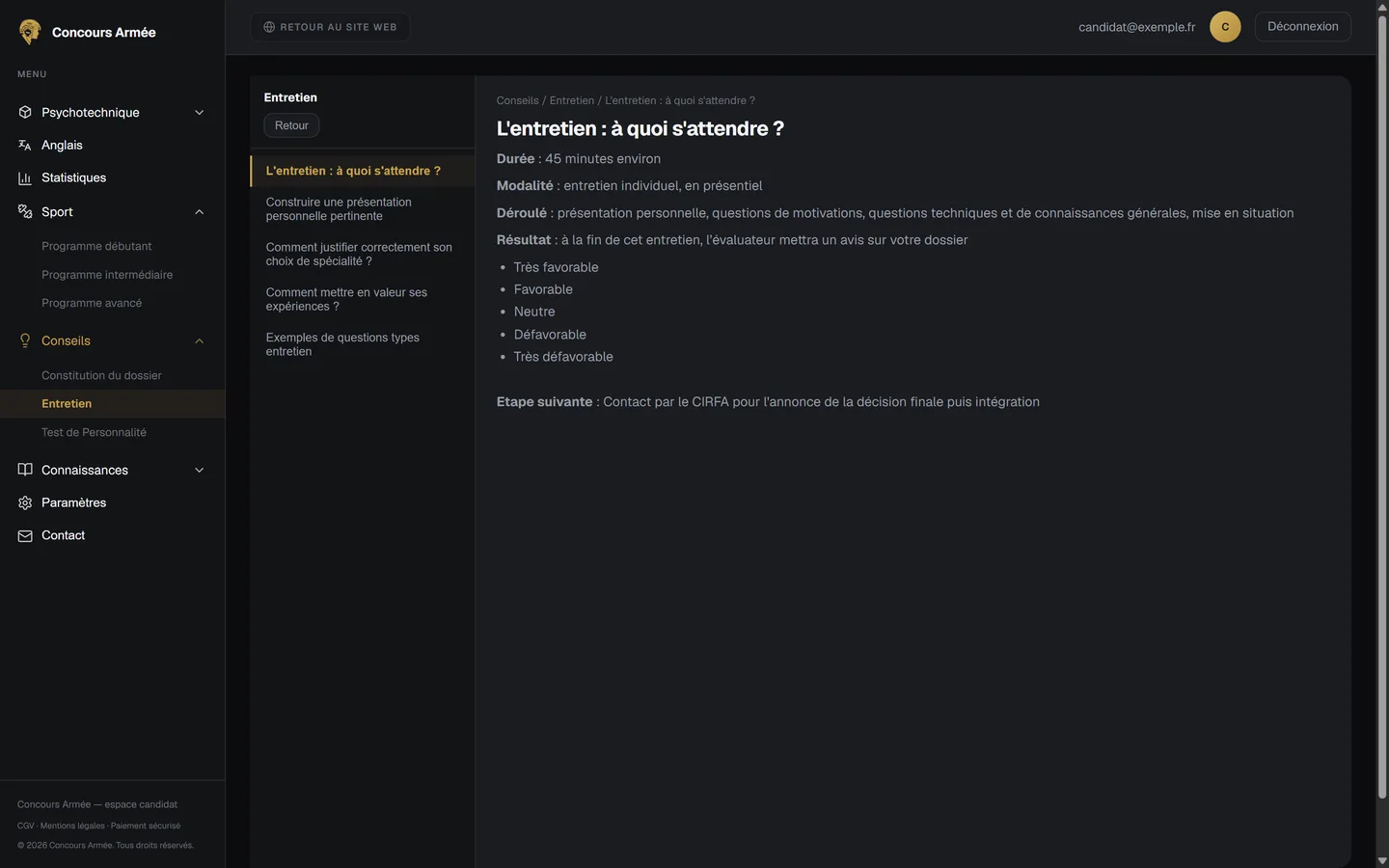
Task: Select the Entretien sidebar submenu item
Action: (112, 403)
